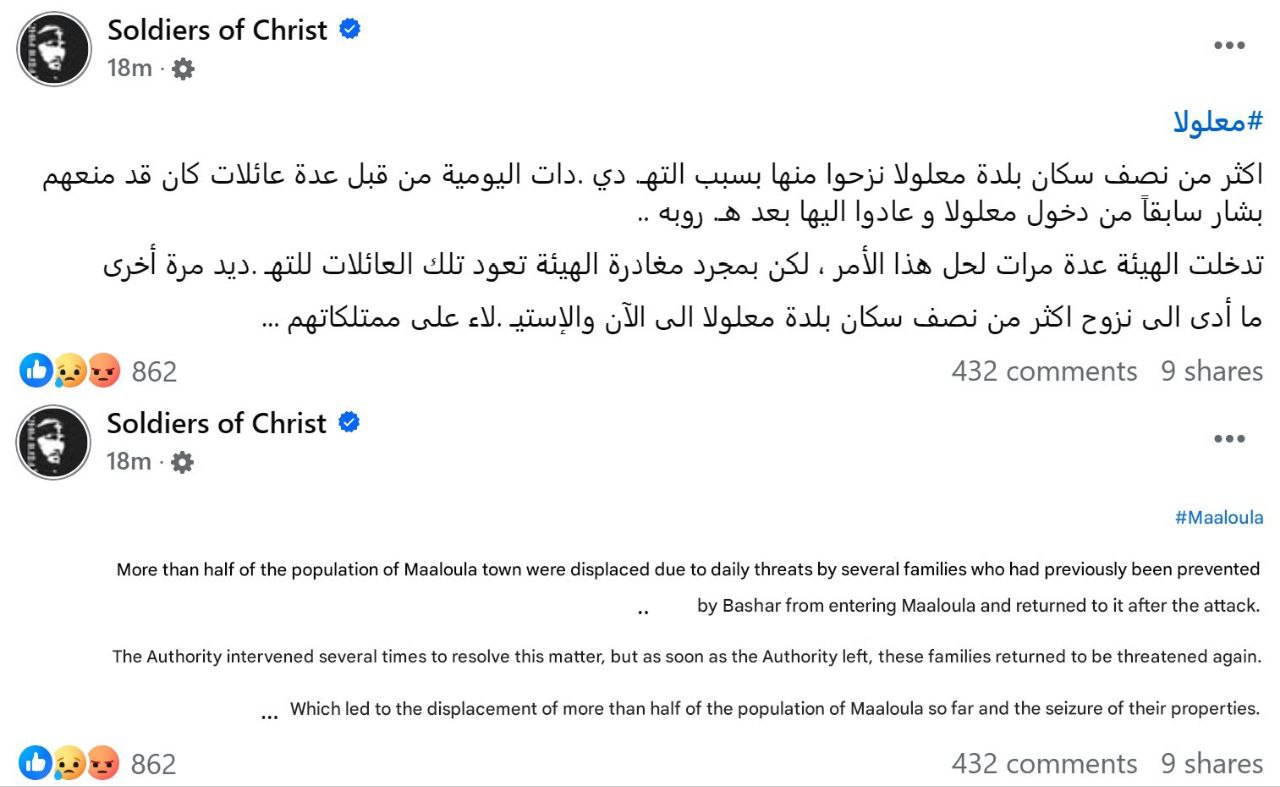The height and width of the screenshot is (787, 1280).
Task: Click the verified badge on the first post
Action: 350,29
